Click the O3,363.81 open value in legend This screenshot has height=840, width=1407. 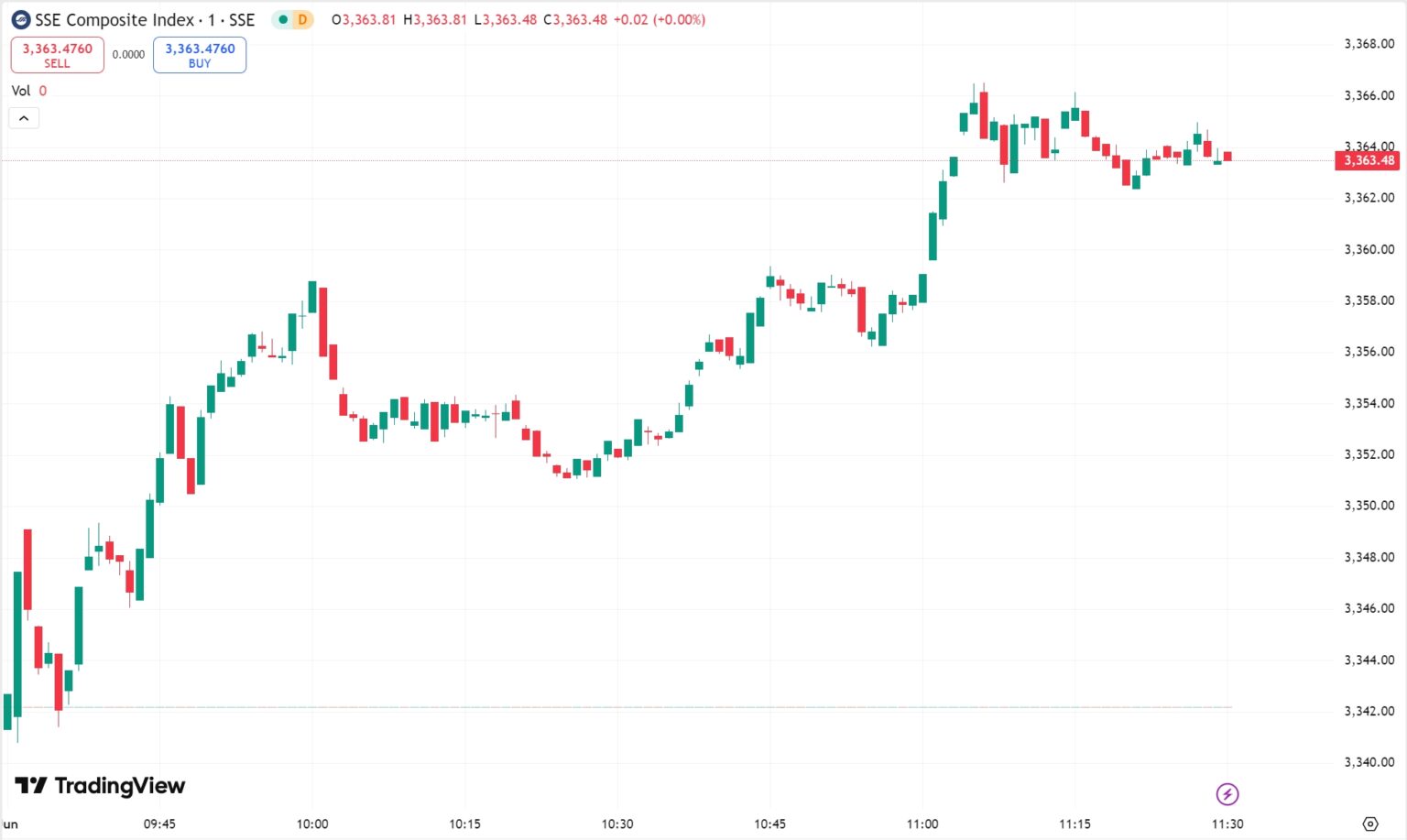364,19
